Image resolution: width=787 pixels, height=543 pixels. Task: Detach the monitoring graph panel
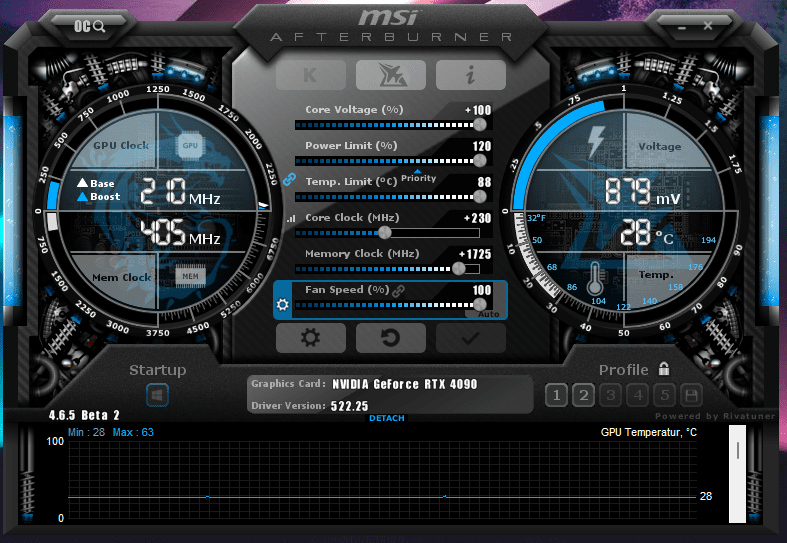[x=386, y=418]
